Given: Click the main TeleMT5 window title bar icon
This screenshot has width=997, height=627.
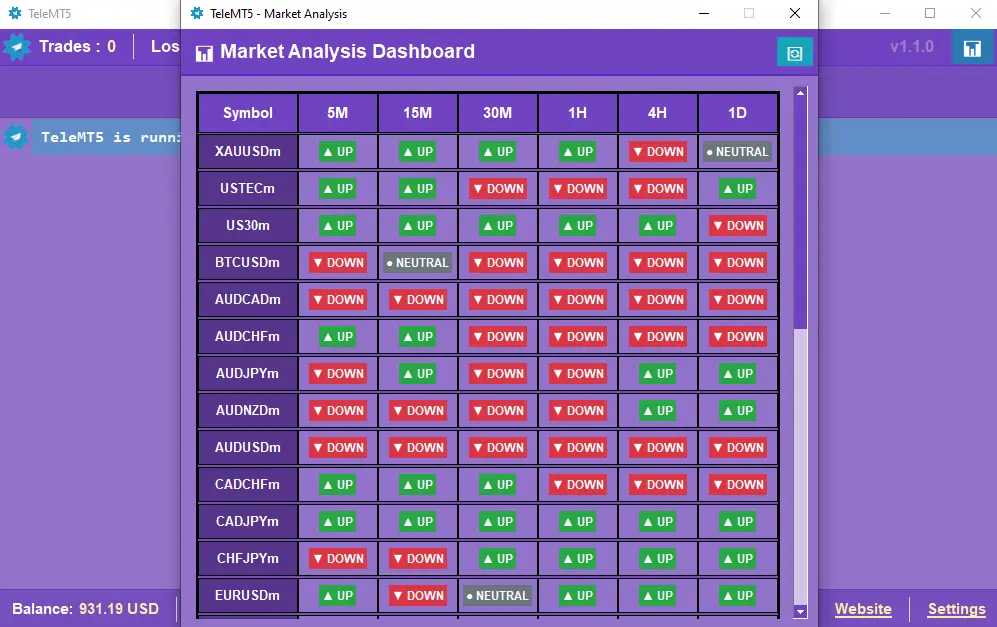Looking at the screenshot, I should tap(15, 14).
